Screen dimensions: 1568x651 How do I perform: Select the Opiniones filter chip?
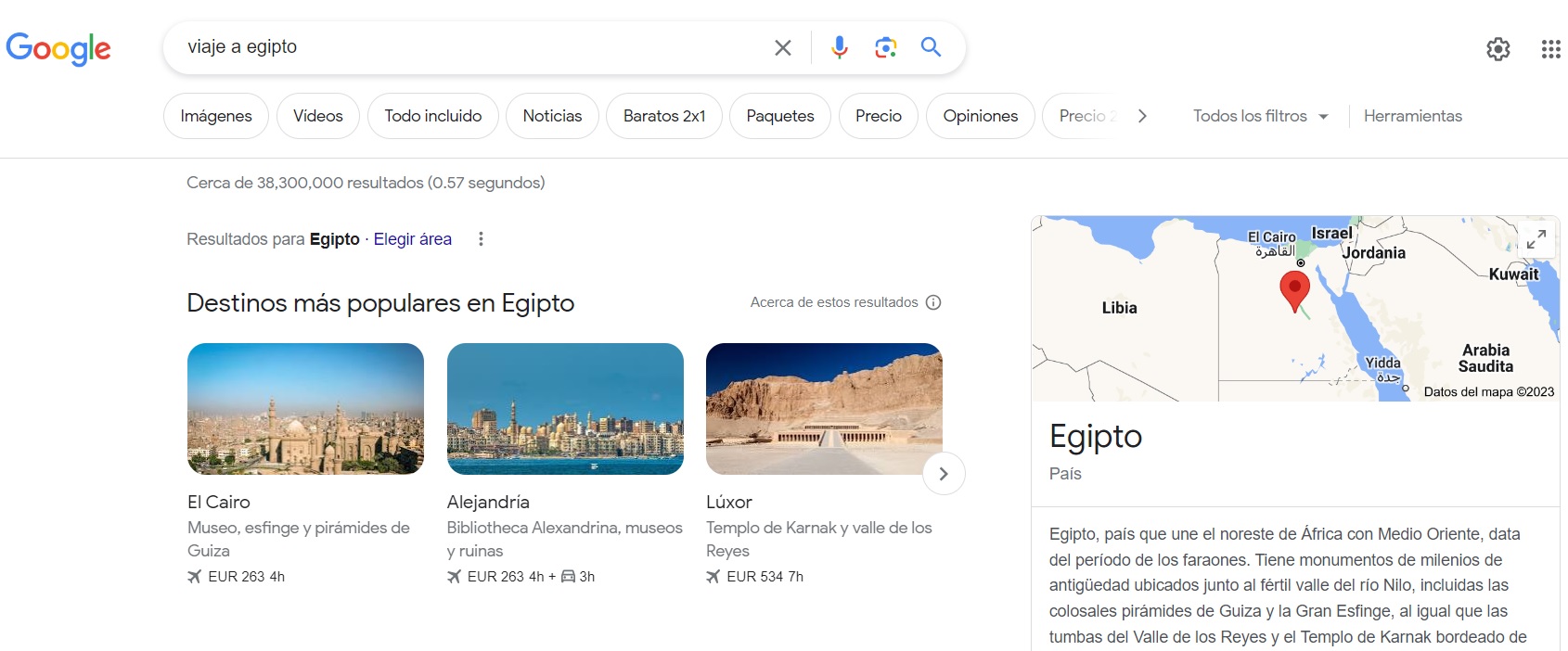(x=981, y=116)
